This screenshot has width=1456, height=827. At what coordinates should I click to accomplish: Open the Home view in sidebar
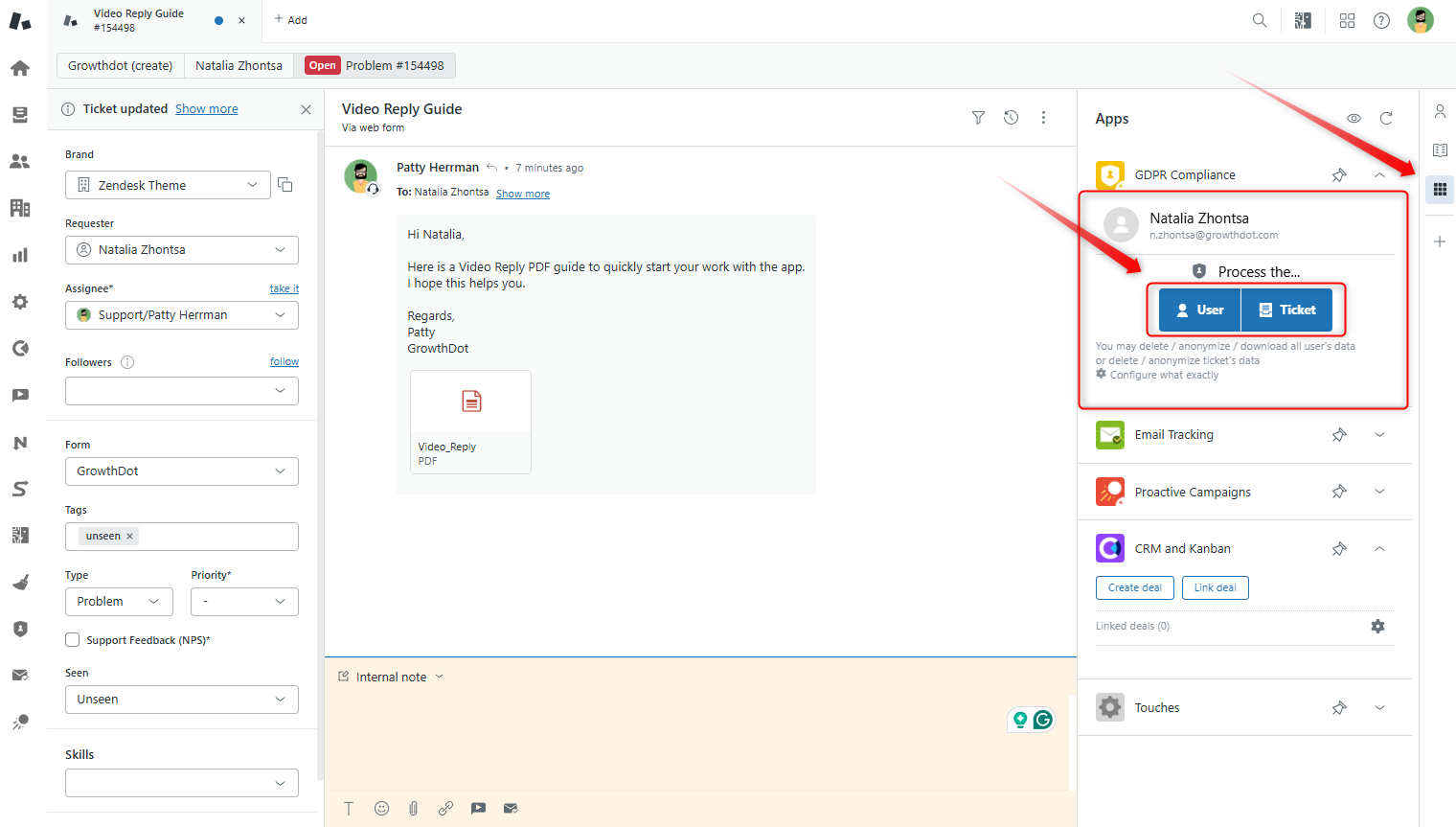coord(20,68)
